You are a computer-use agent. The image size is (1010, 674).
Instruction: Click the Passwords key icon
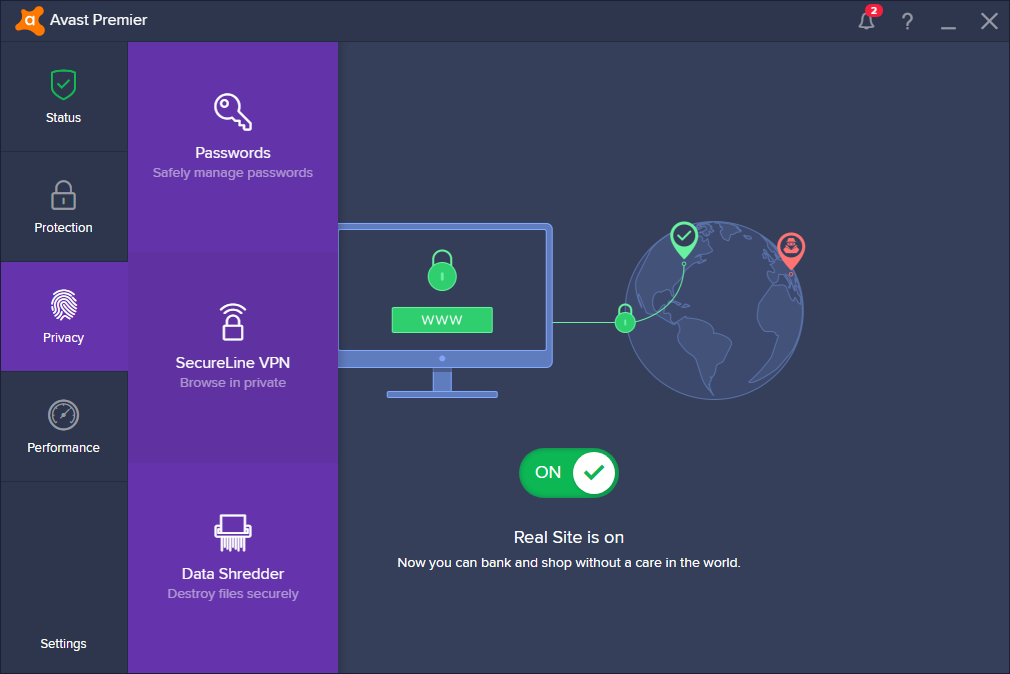pos(232,112)
